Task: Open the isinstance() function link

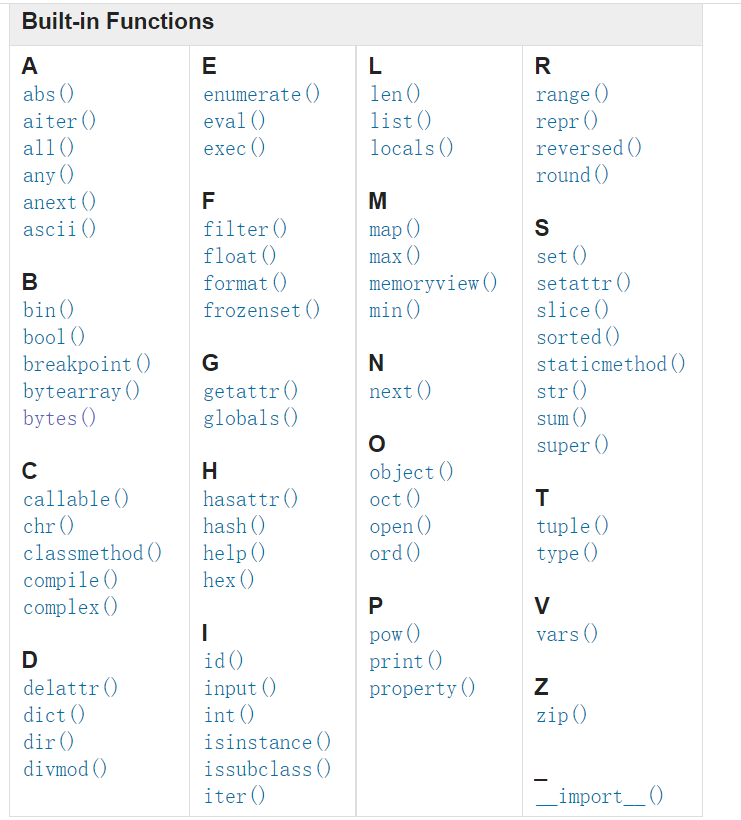Action: [x=267, y=742]
